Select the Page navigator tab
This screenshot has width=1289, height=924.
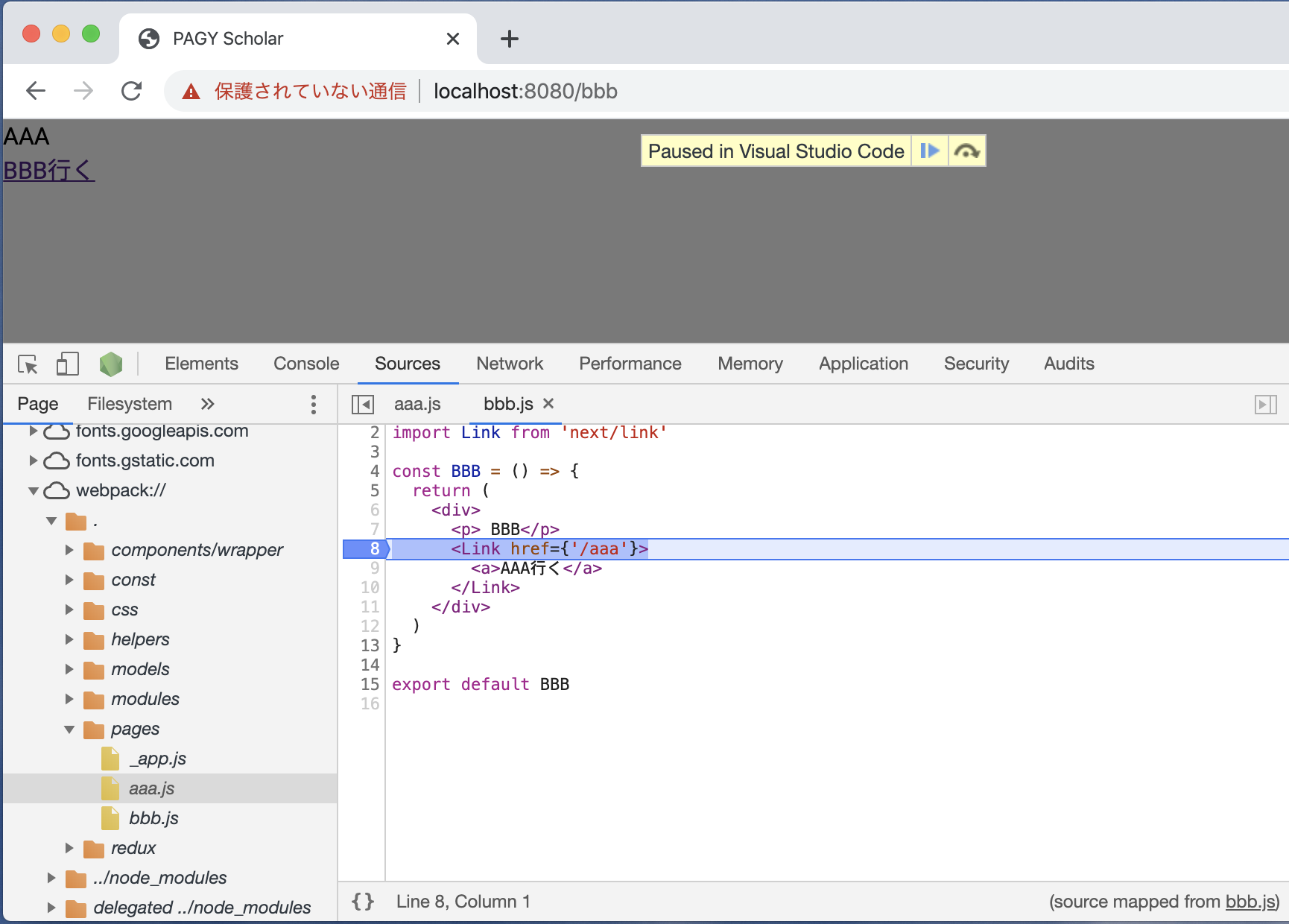(x=38, y=404)
